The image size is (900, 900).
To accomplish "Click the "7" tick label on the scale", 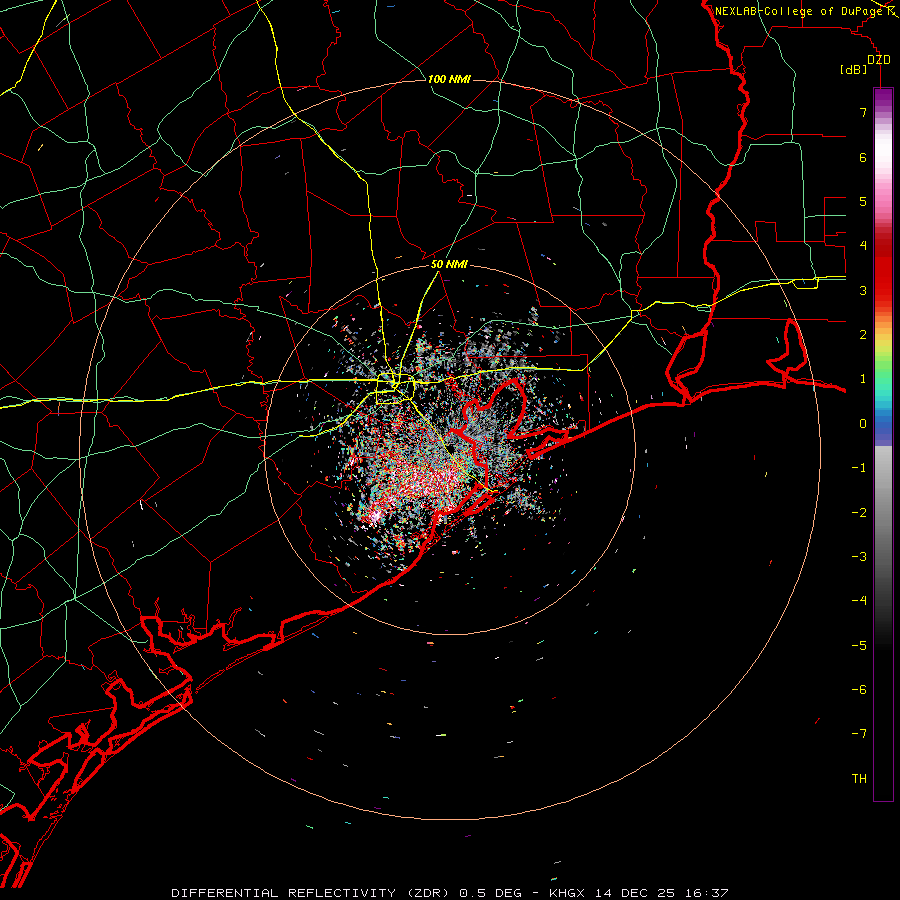I will click(863, 112).
